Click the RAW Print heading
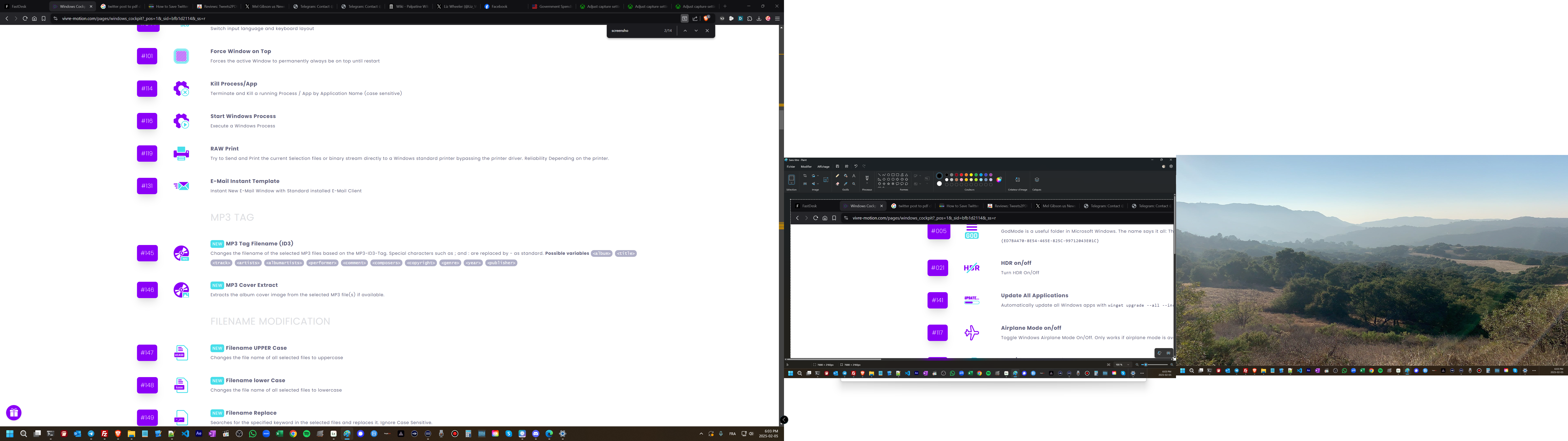This screenshot has height=441, width=1568. [225, 149]
